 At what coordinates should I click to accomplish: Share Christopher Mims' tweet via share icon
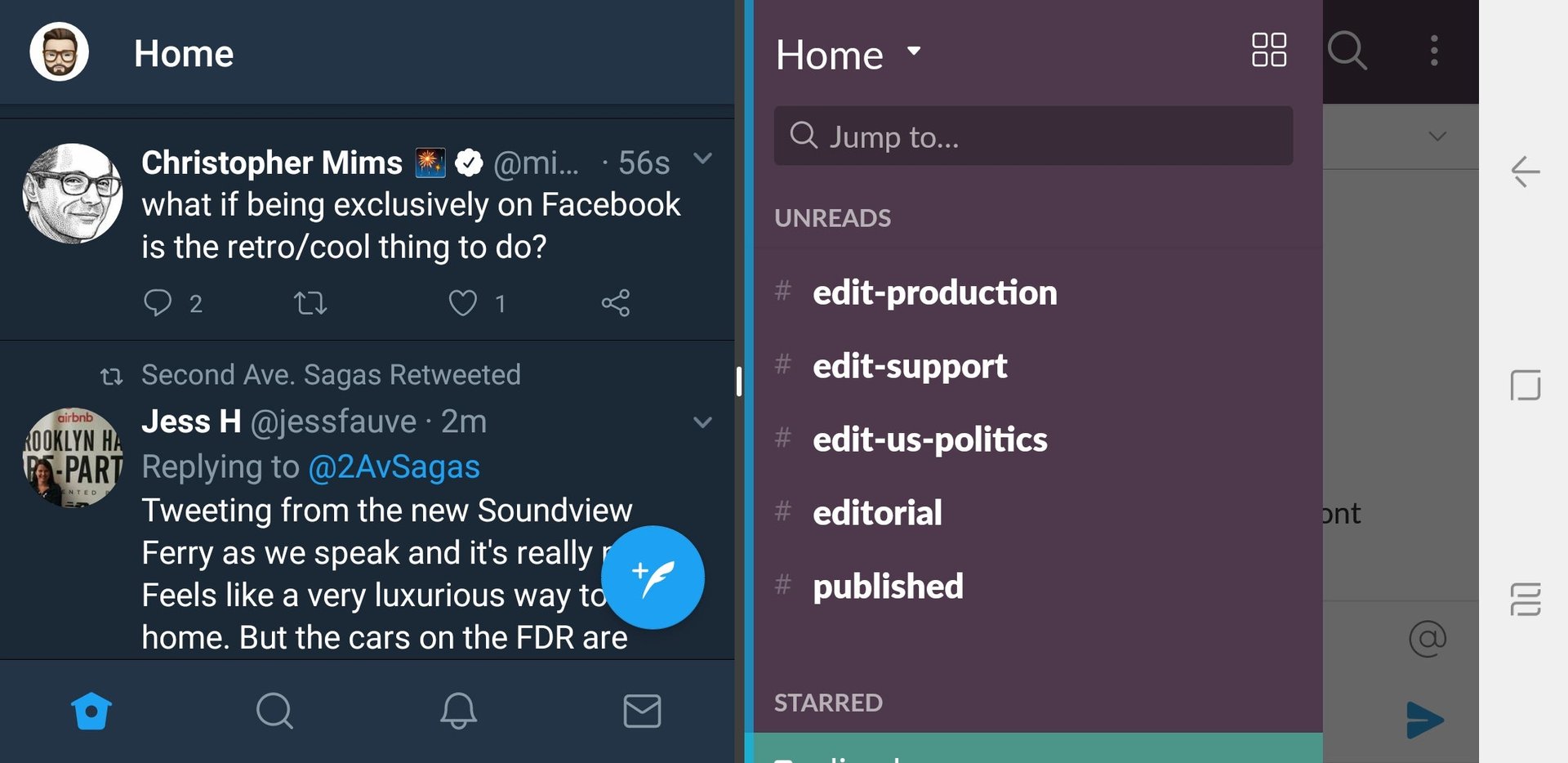pyautogui.click(x=616, y=303)
